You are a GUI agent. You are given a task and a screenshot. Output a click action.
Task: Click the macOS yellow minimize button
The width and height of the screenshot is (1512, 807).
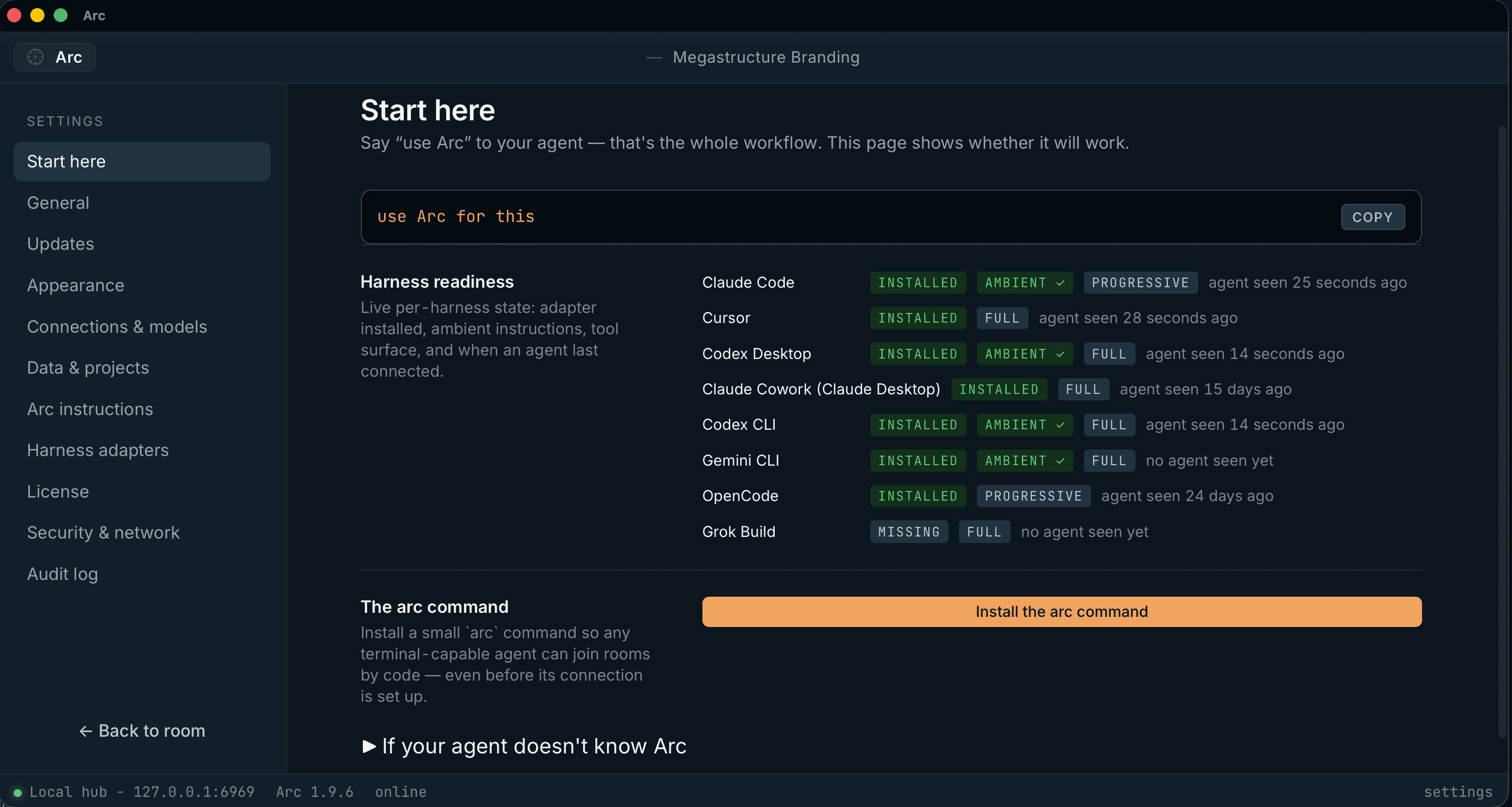point(37,15)
